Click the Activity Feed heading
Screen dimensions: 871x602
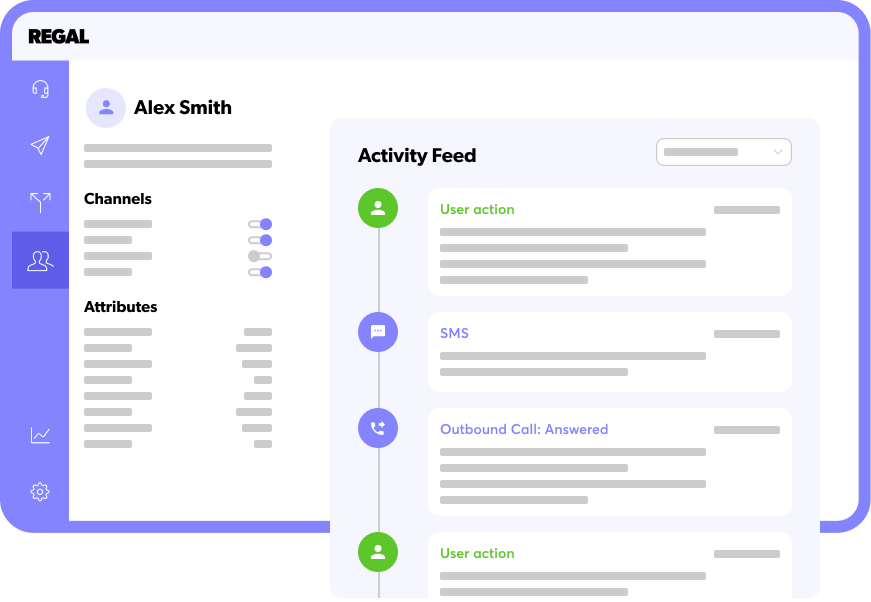tap(417, 155)
